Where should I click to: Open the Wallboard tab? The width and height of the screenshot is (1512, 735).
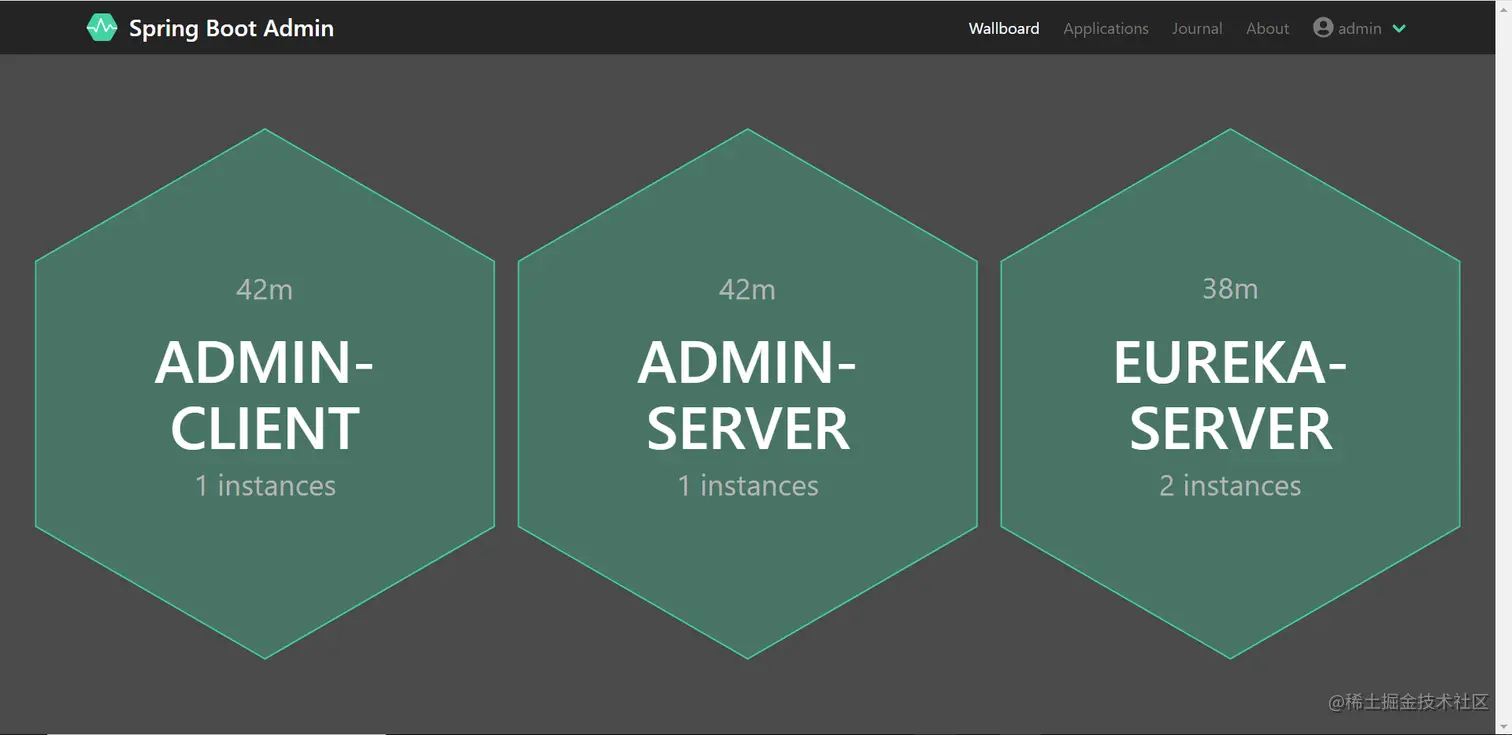(x=1004, y=28)
